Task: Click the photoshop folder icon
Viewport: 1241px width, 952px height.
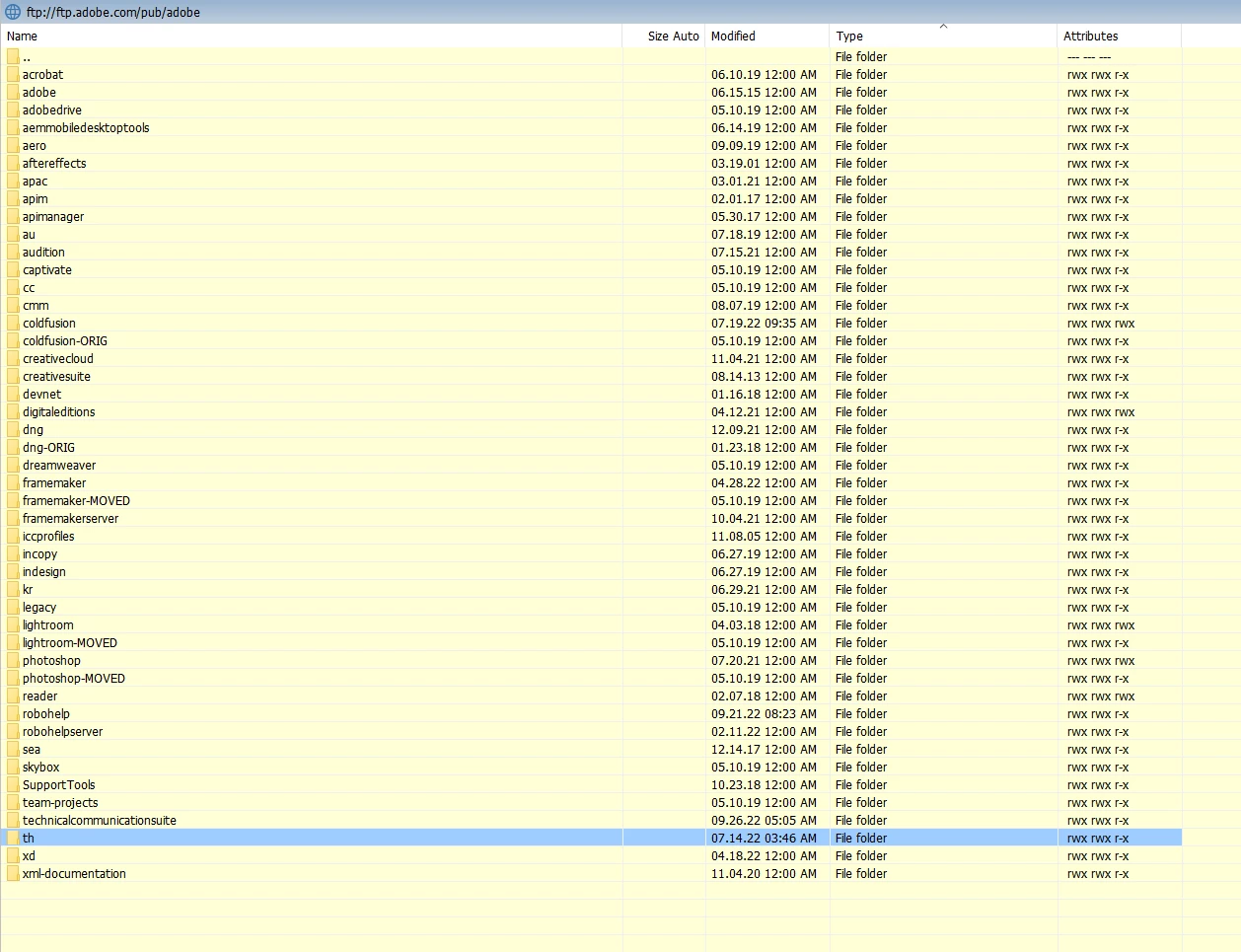Action: (13, 660)
